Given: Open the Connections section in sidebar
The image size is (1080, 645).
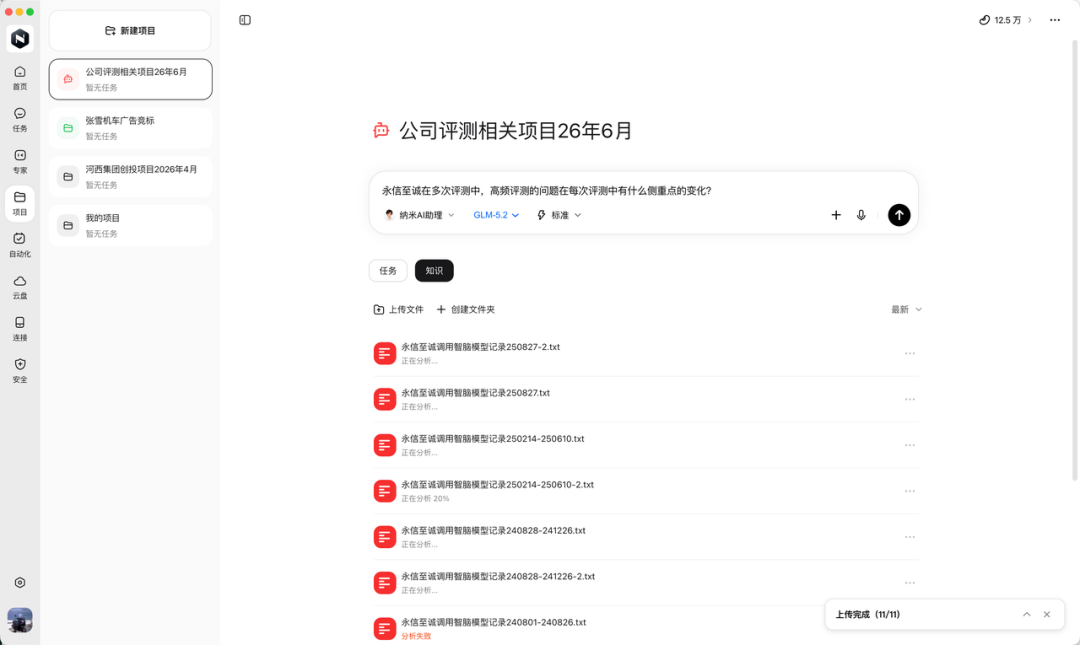Looking at the screenshot, I should click(x=20, y=329).
